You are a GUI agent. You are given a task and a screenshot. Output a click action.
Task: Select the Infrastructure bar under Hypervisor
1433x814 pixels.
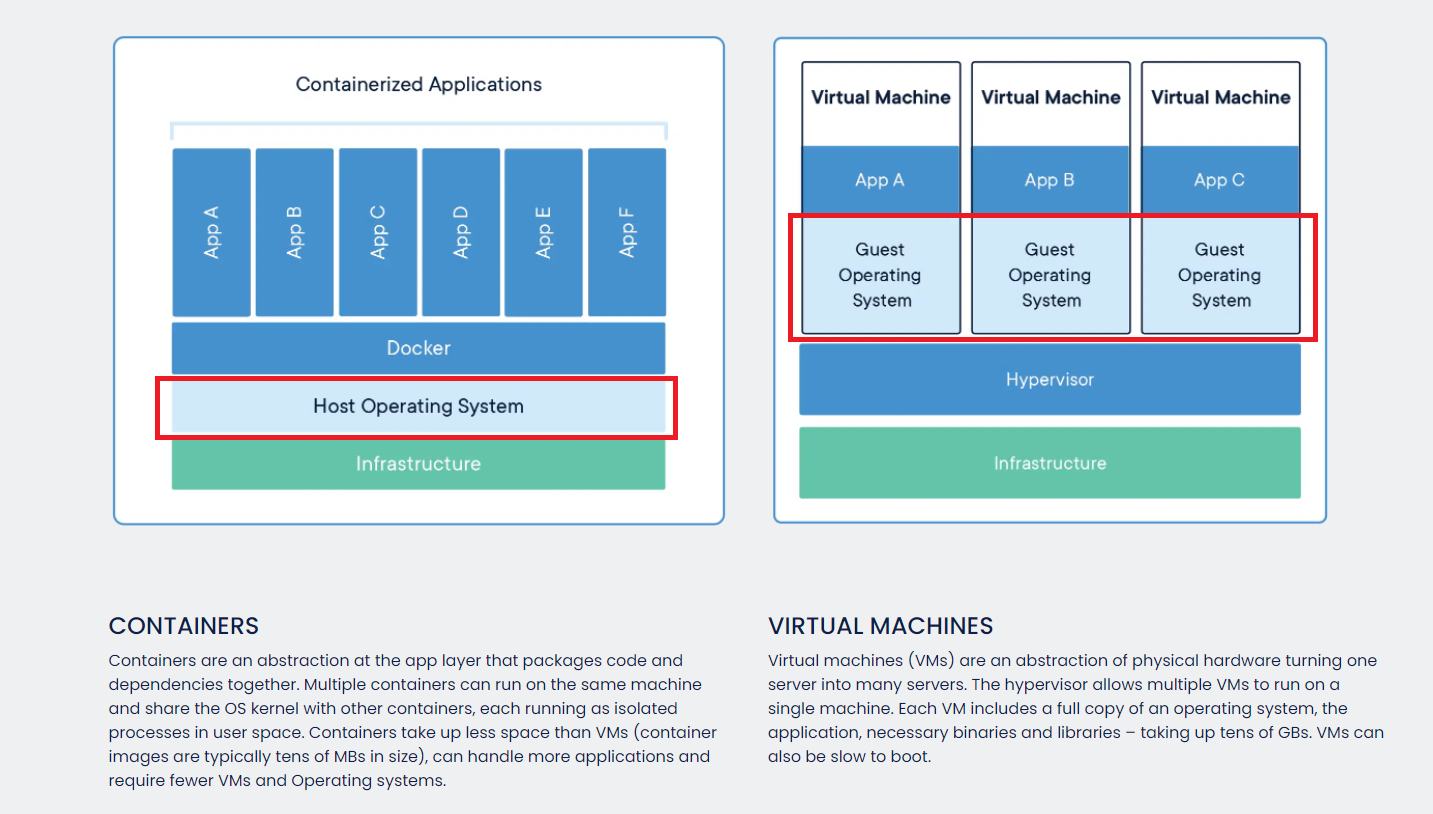[1050, 462]
